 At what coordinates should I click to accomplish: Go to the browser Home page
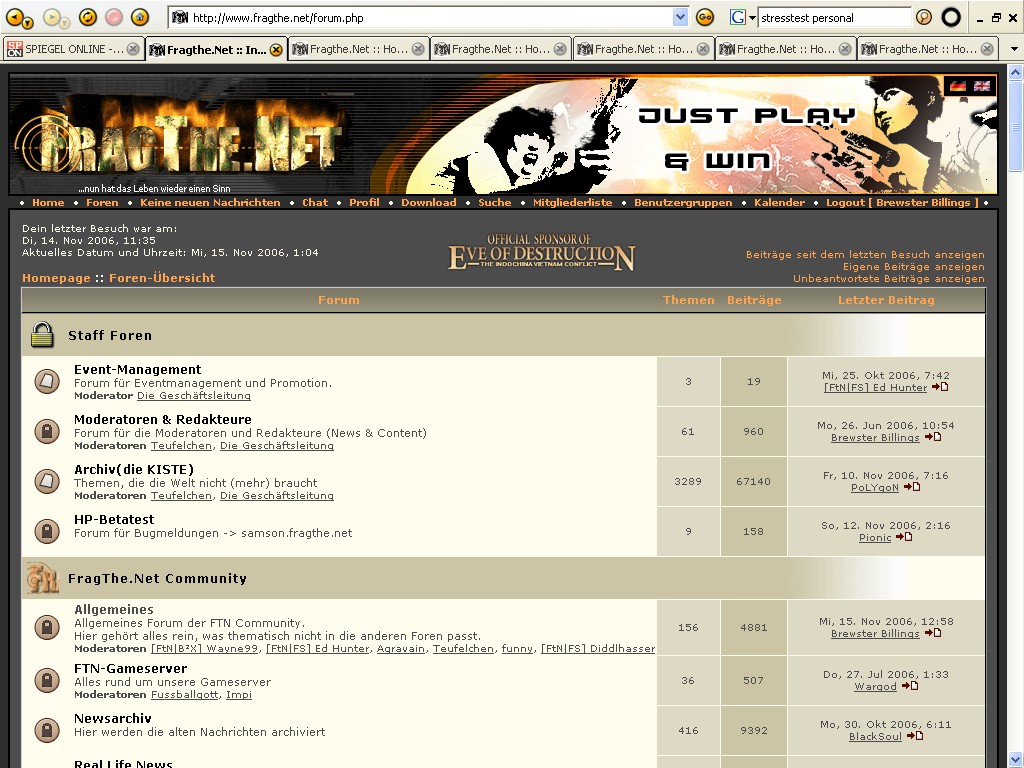(x=140, y=17)
